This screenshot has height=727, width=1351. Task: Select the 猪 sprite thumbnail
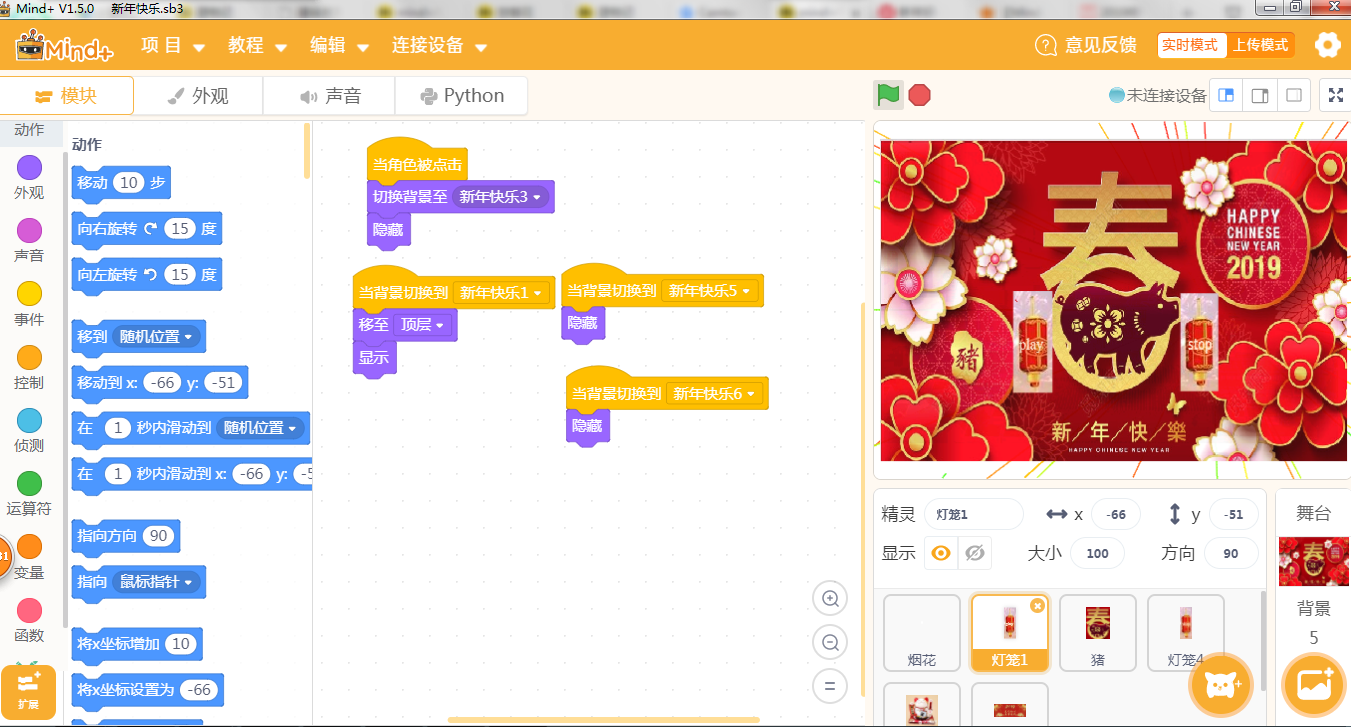coord(1098,633)
